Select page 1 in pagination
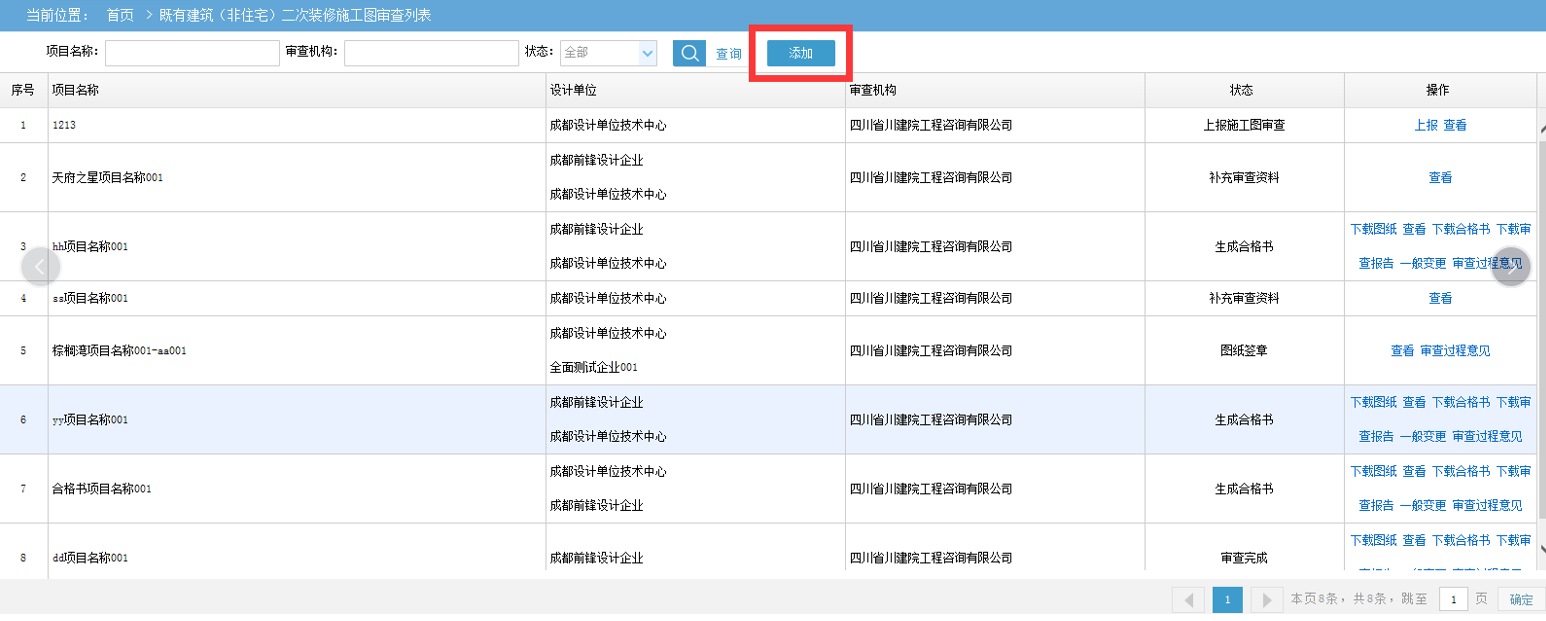Screen dimensions: 1546x621 click(1227, 600)
